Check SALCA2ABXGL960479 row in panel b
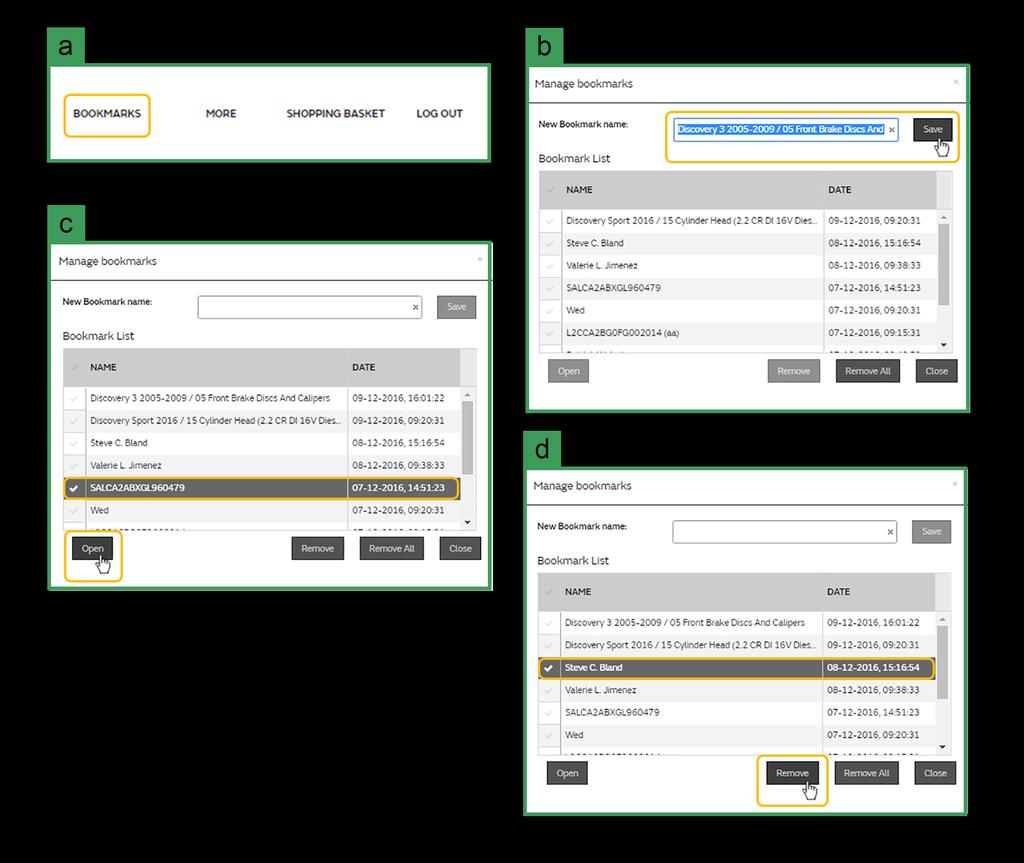 click(550, 288)
